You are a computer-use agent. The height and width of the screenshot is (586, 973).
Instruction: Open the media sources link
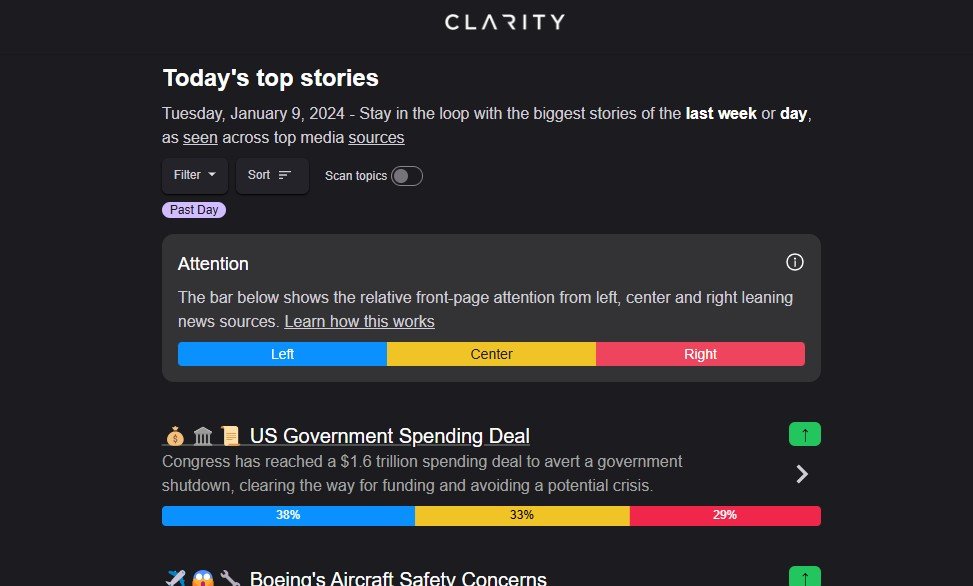[x=376, y=137]
